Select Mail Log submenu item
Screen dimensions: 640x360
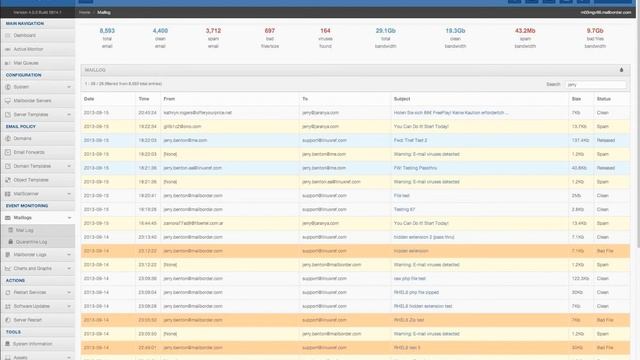24,230
